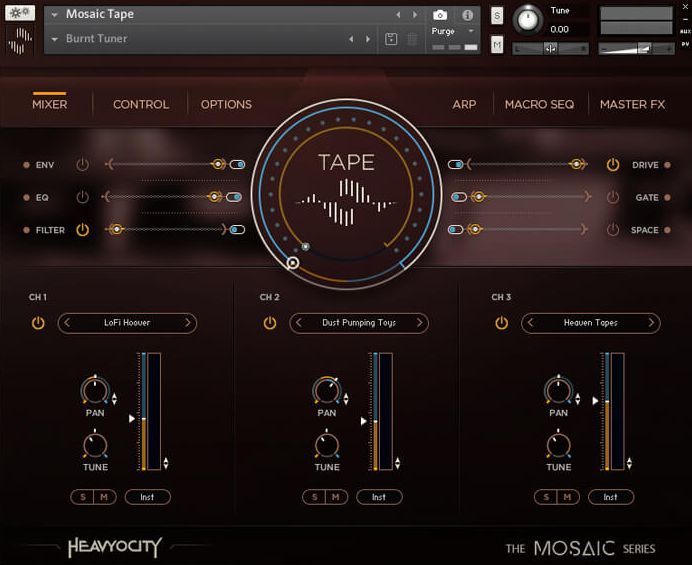Select next source for Dust Pumping Toys

(419, 323)
